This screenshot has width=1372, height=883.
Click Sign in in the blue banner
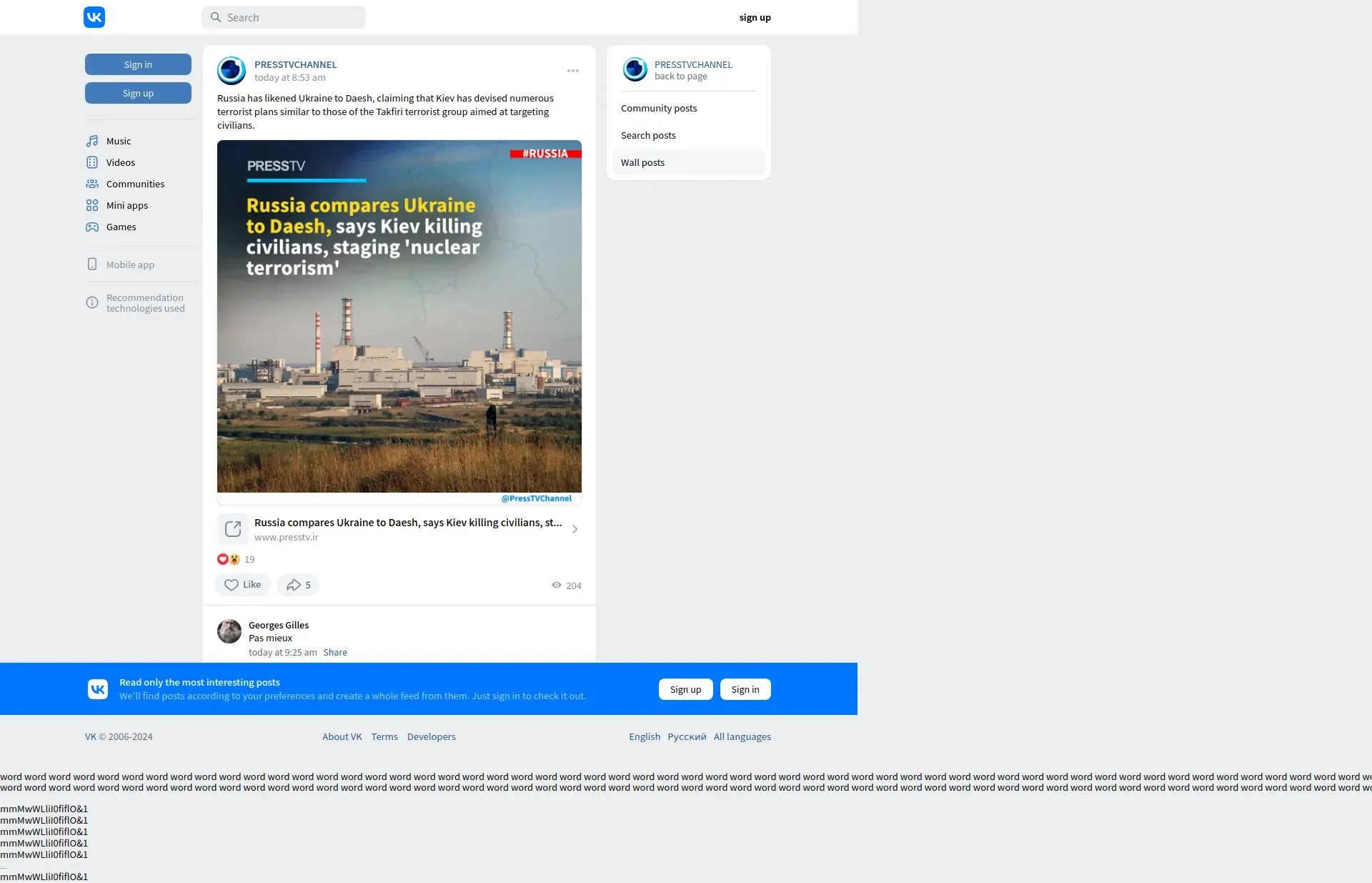[745, 689]
